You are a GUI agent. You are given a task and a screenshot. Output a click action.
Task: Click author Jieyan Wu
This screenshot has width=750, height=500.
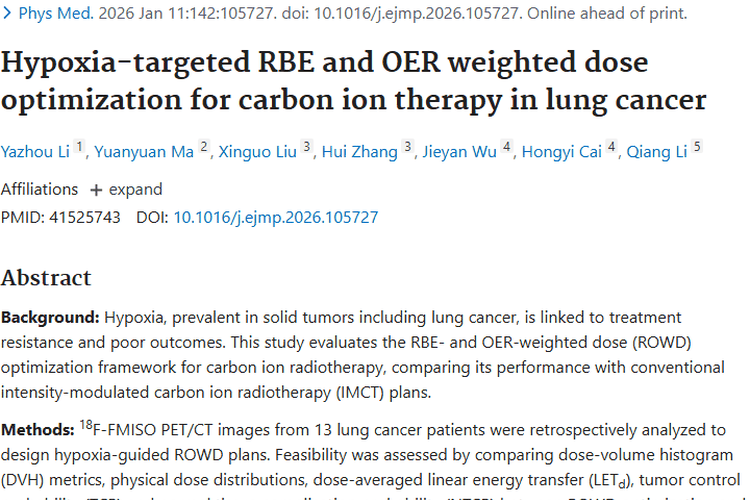click(x=459, y=151)
